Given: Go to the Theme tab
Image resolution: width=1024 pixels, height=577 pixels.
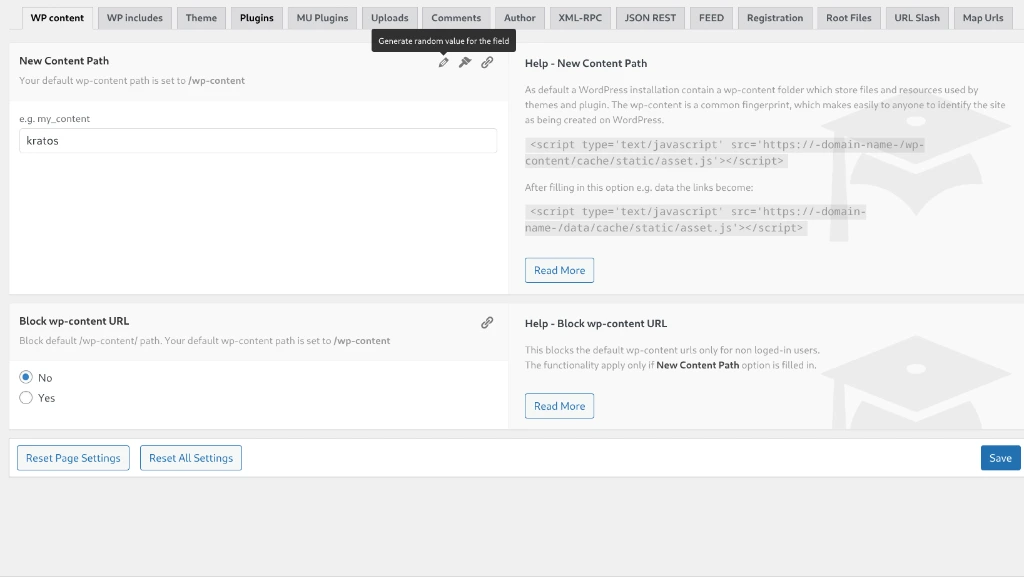Looking at the screenshot, I should pyautogui.click(x=201, y=18).
